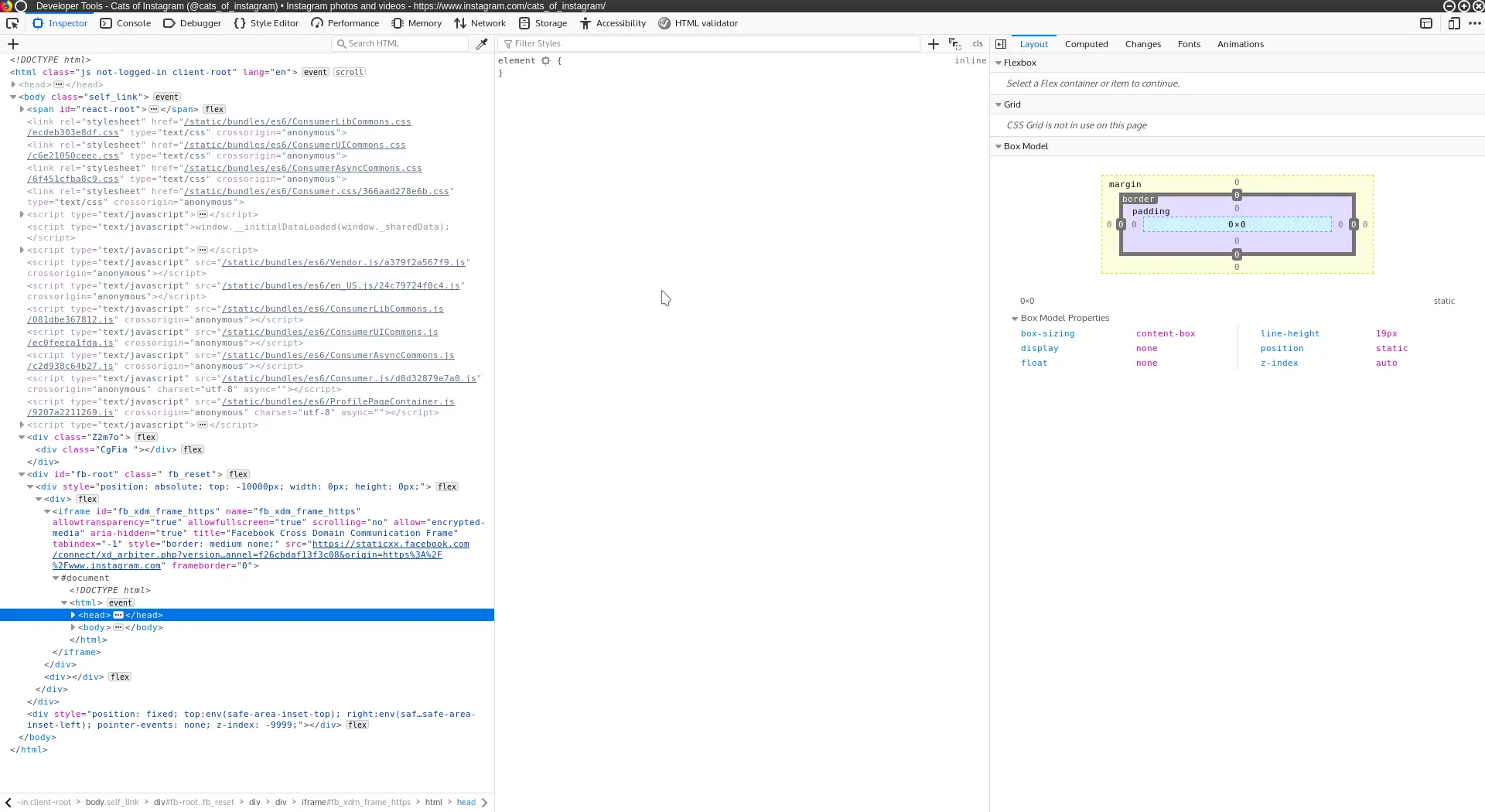This screenshot has width=1485, height=812.
Task: Click the create new node plus icon
Action: click(13, 44)
